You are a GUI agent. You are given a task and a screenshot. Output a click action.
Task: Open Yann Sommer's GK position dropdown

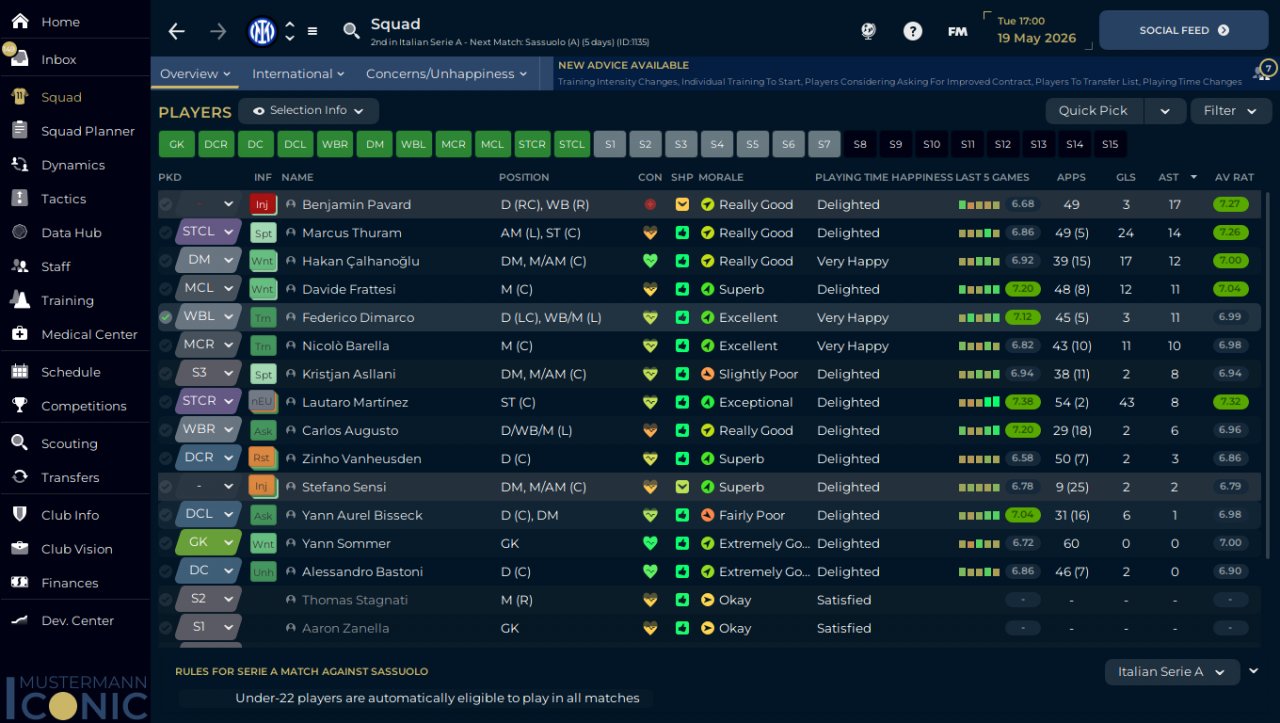pyautogui.click(x=209, y=543)
